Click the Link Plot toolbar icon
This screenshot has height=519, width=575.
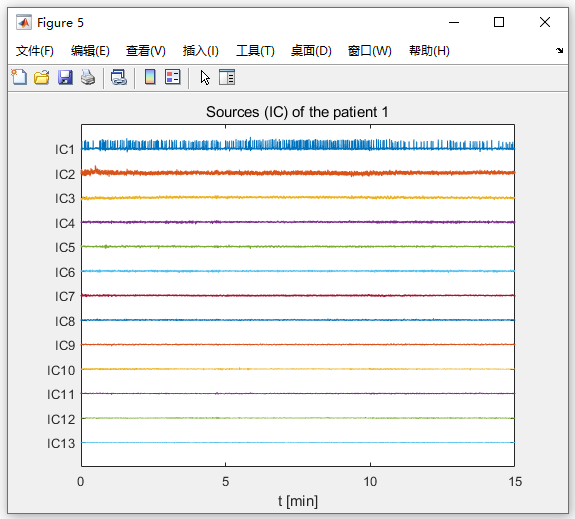tap(119, 77)
